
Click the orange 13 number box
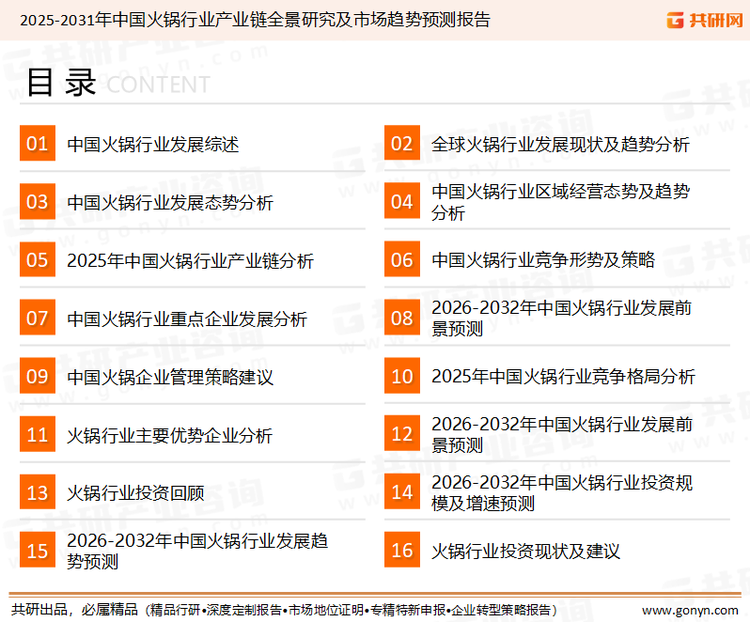37,492
